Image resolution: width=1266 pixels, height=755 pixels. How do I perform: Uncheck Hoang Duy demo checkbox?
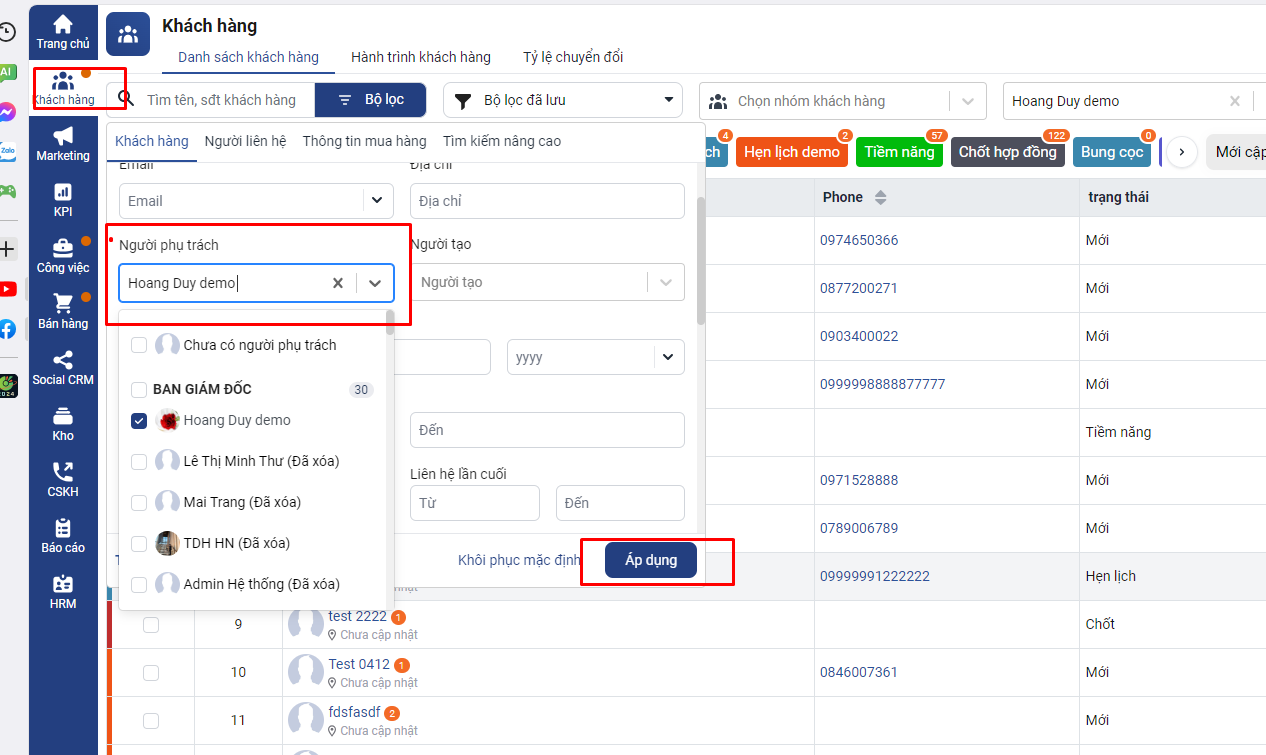tap(140, 421)
